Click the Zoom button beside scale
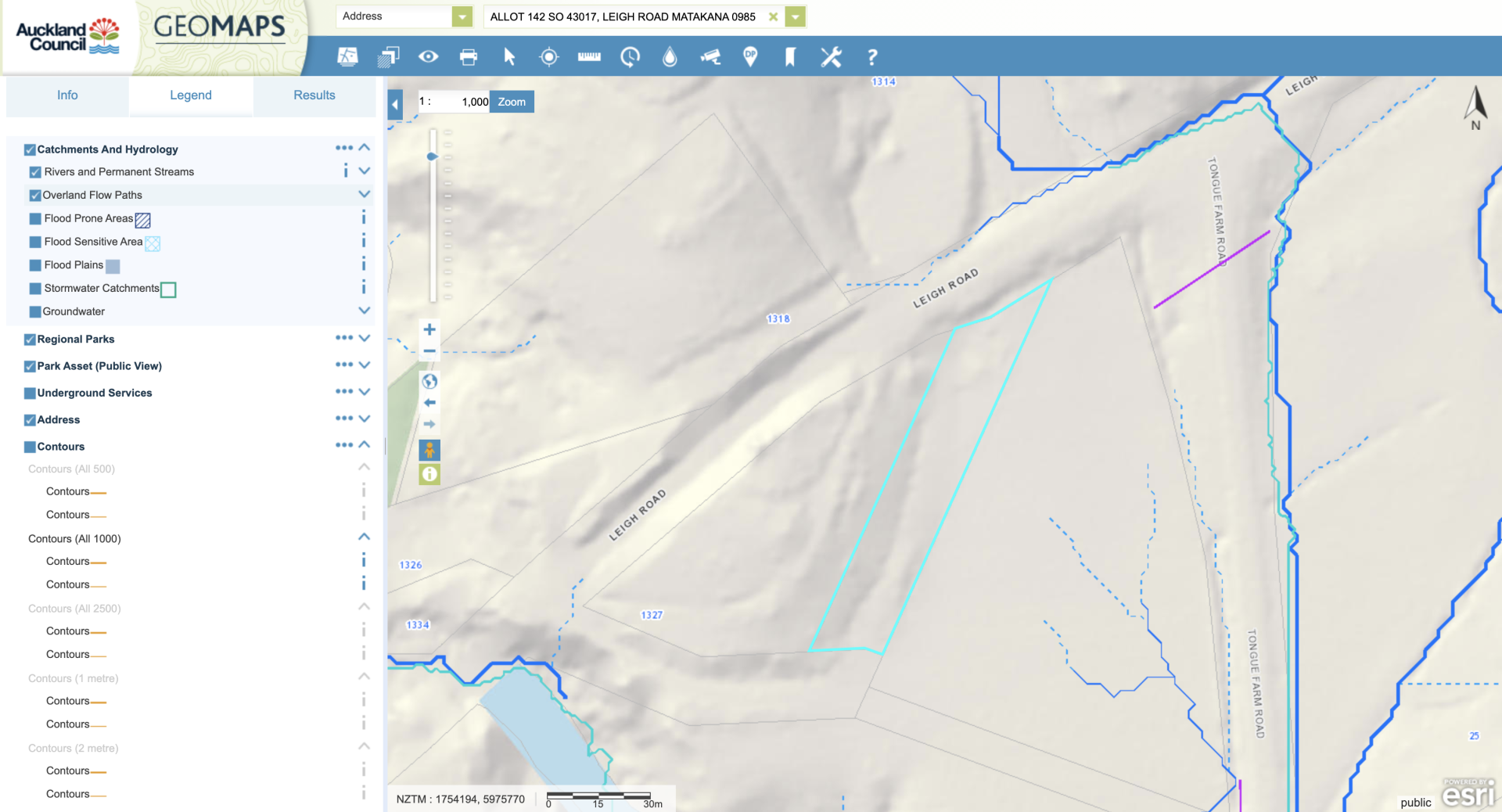This screenshot has width=1502, height=812. click(512, 102)
